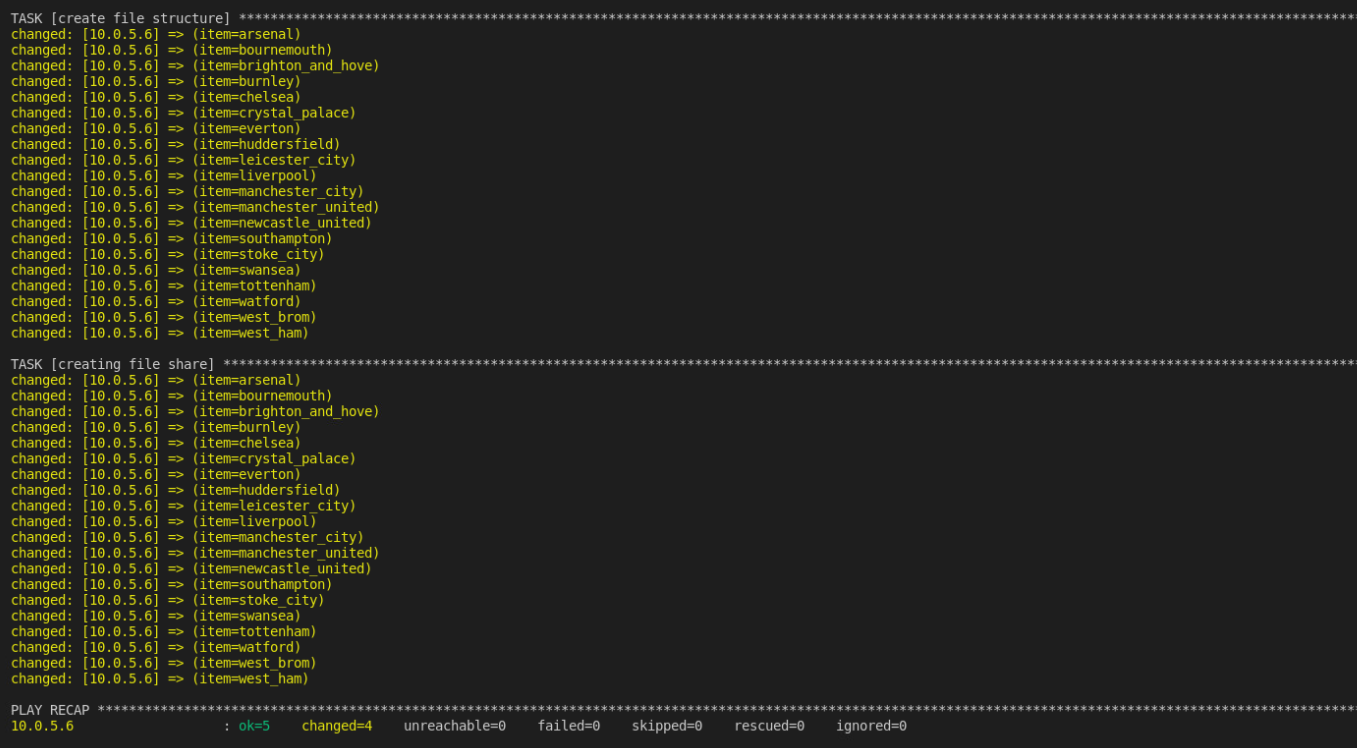Screen dimensions: 1357x748
Task: Click item=crystal_palace under creating file share task
Action: coord(274,458)
